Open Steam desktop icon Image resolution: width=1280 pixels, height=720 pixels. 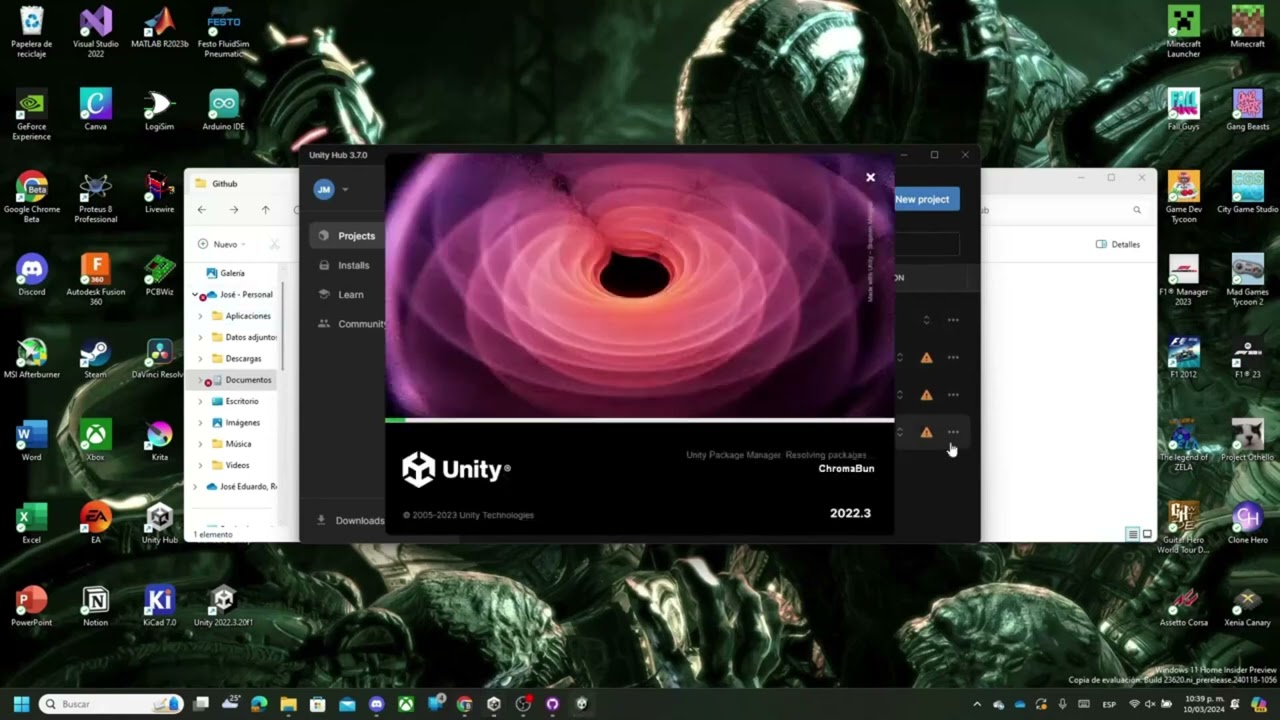[x=95, y=358]
